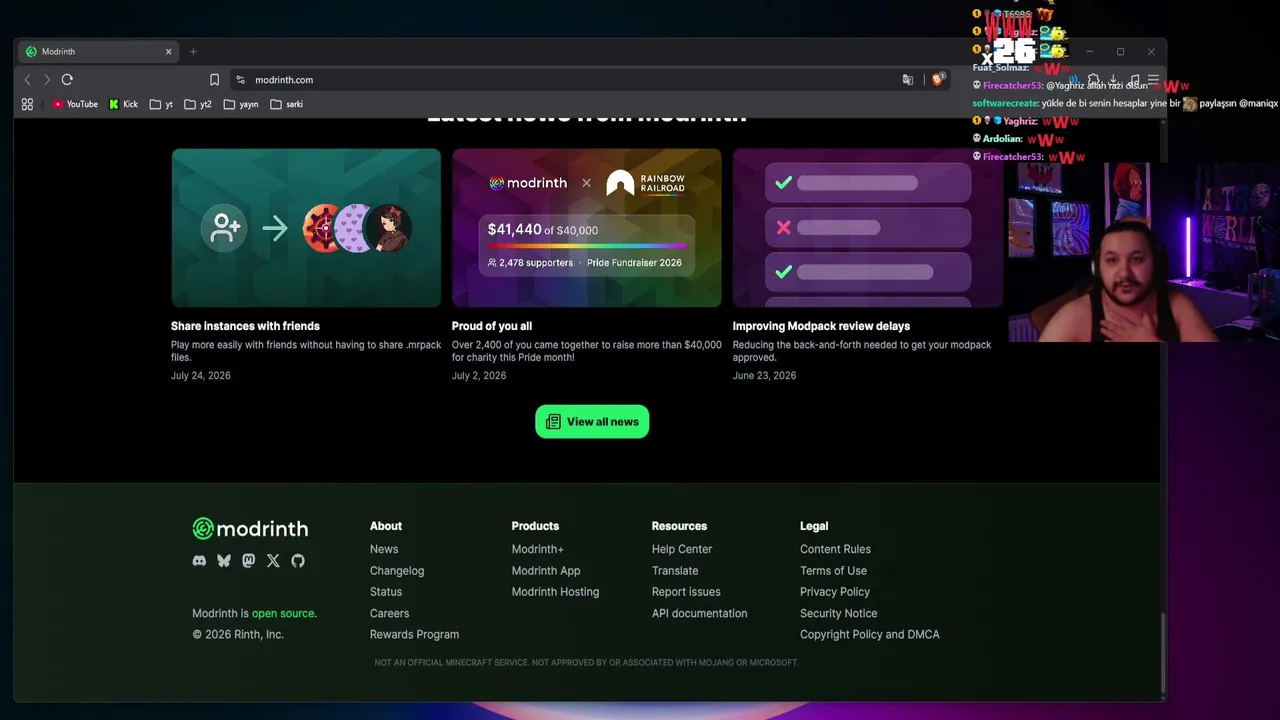
Task: Open the Translate footer link
Action: point(675,571)
